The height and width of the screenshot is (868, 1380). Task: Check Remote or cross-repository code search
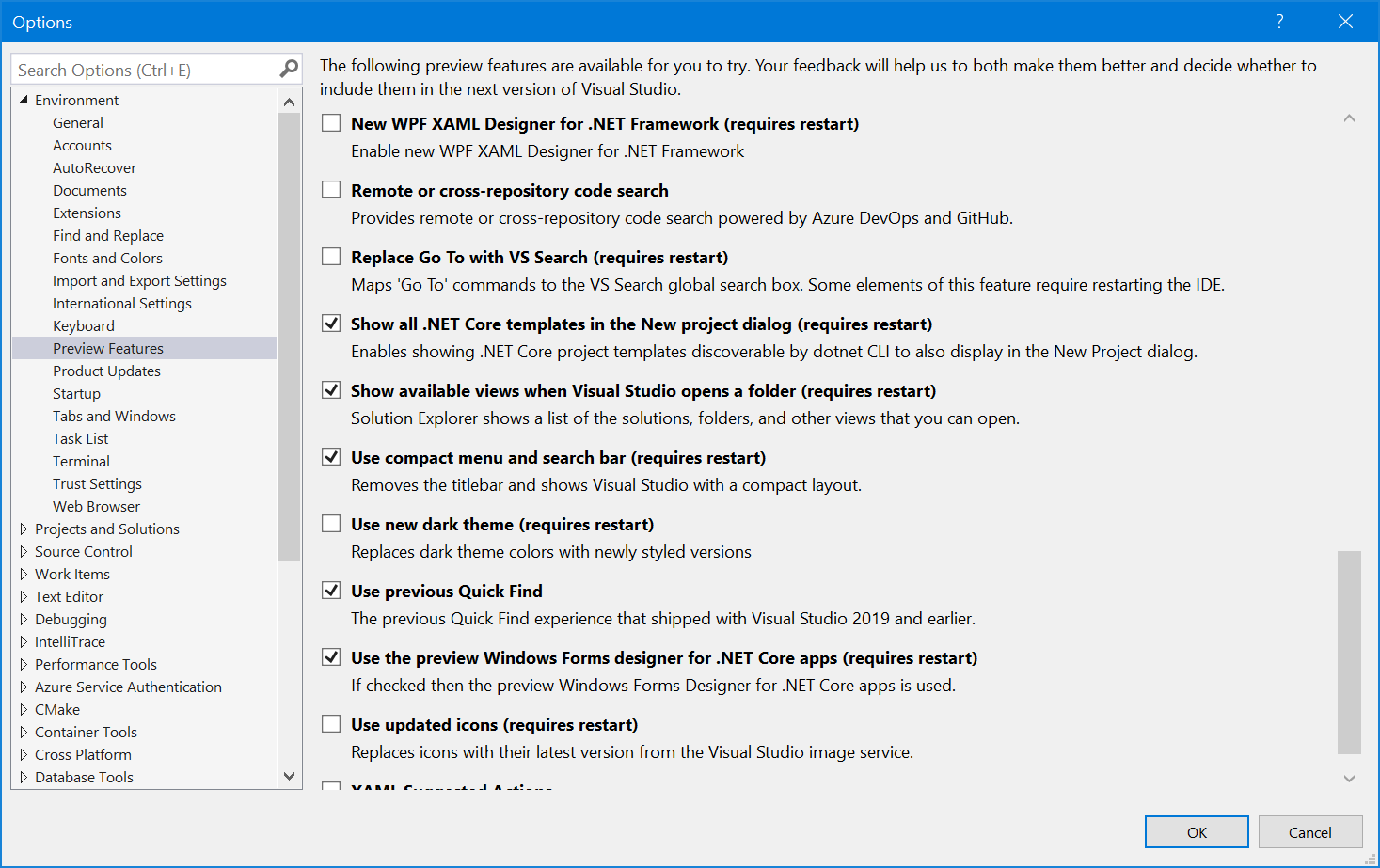point(331,190)
